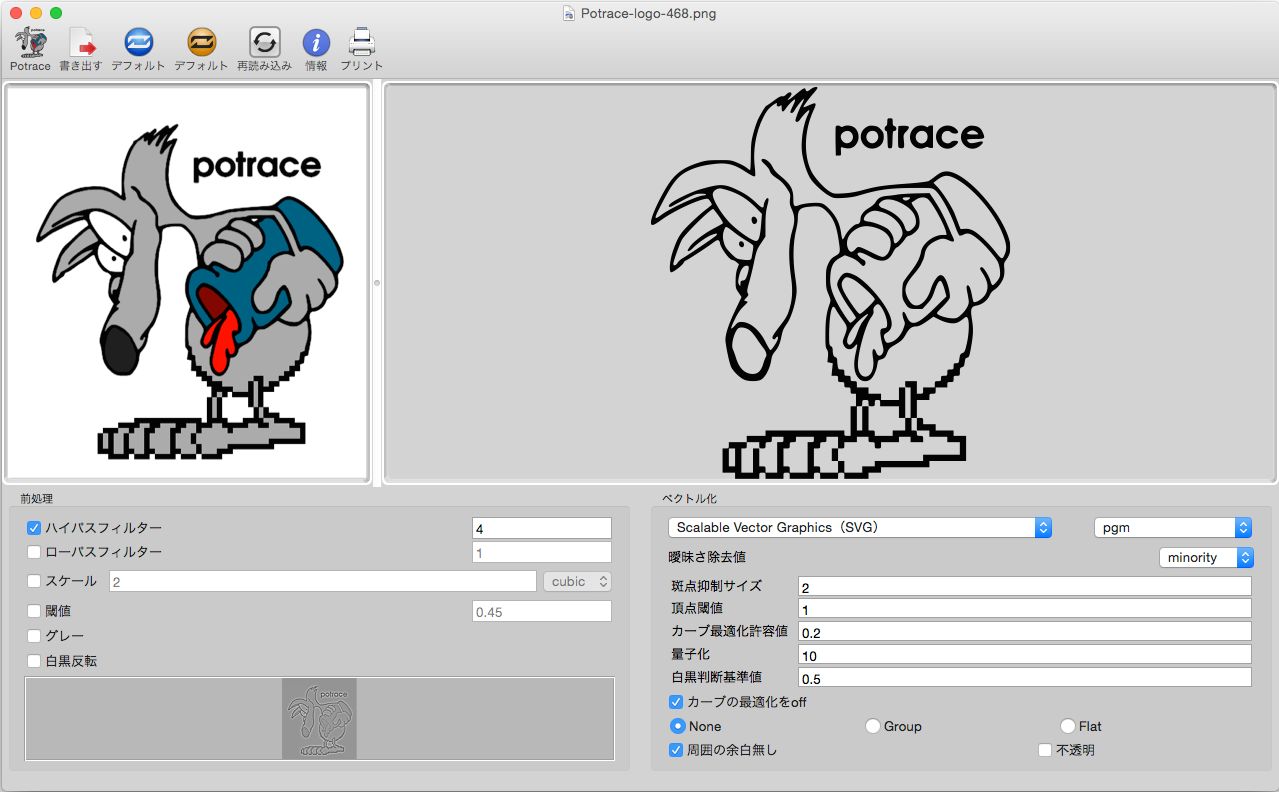Disable the ハイパスフィルター checkbox

pyautogui.click(x=34, y=527)
